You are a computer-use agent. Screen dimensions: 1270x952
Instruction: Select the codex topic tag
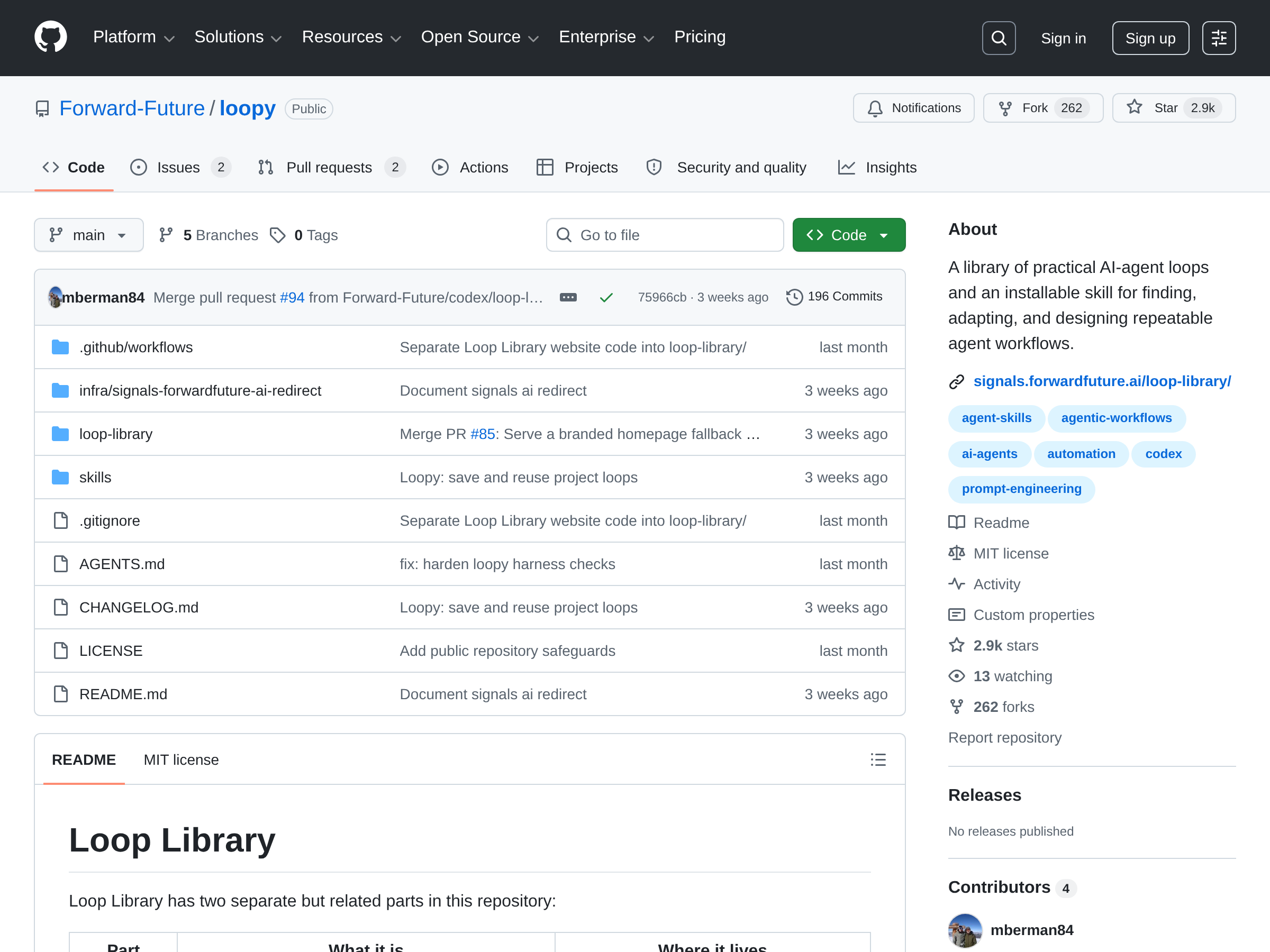coord(1163,454)
